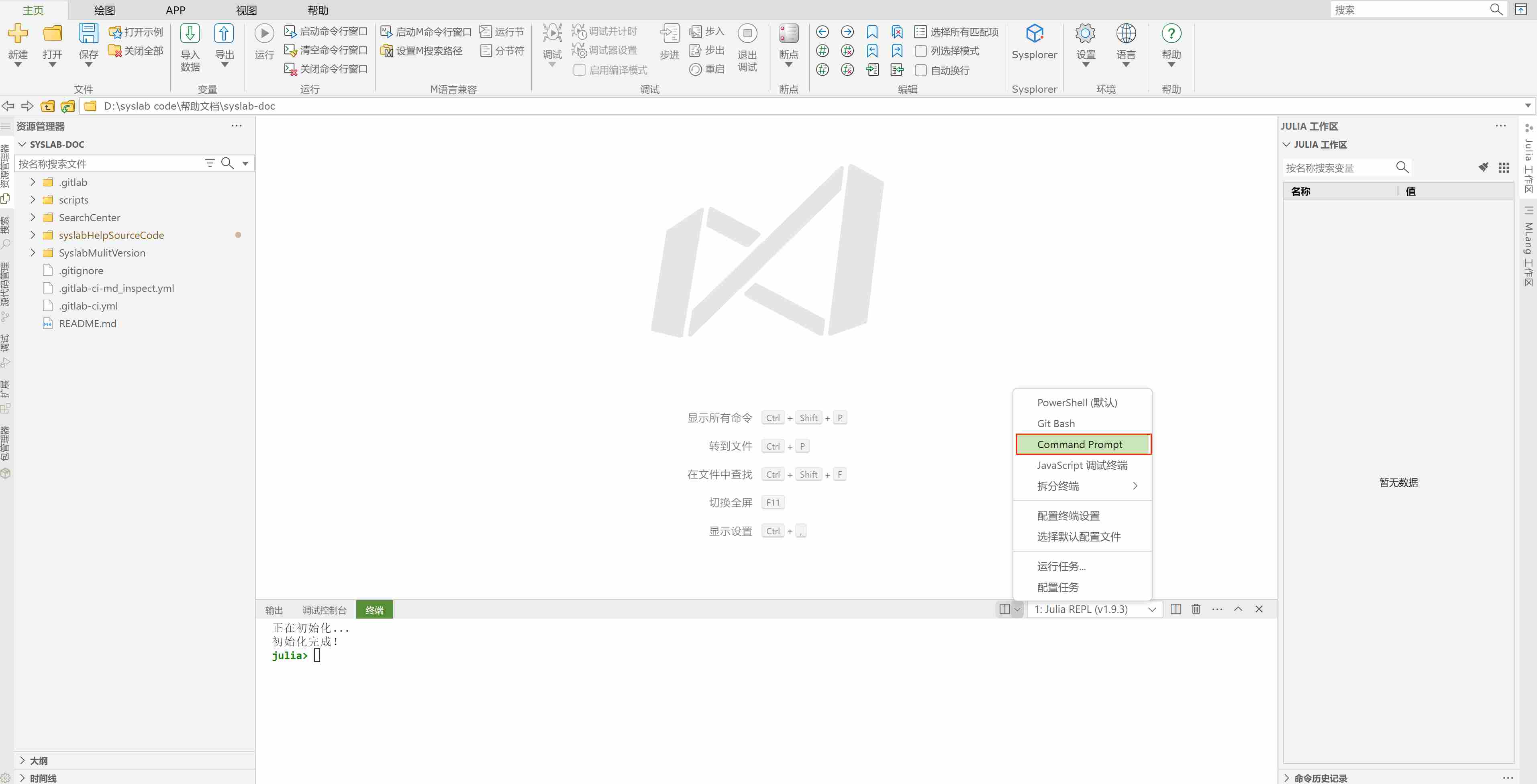Expand the 命令历史记录 section
Screen dimensions: 1537x784
(1287, 778)
